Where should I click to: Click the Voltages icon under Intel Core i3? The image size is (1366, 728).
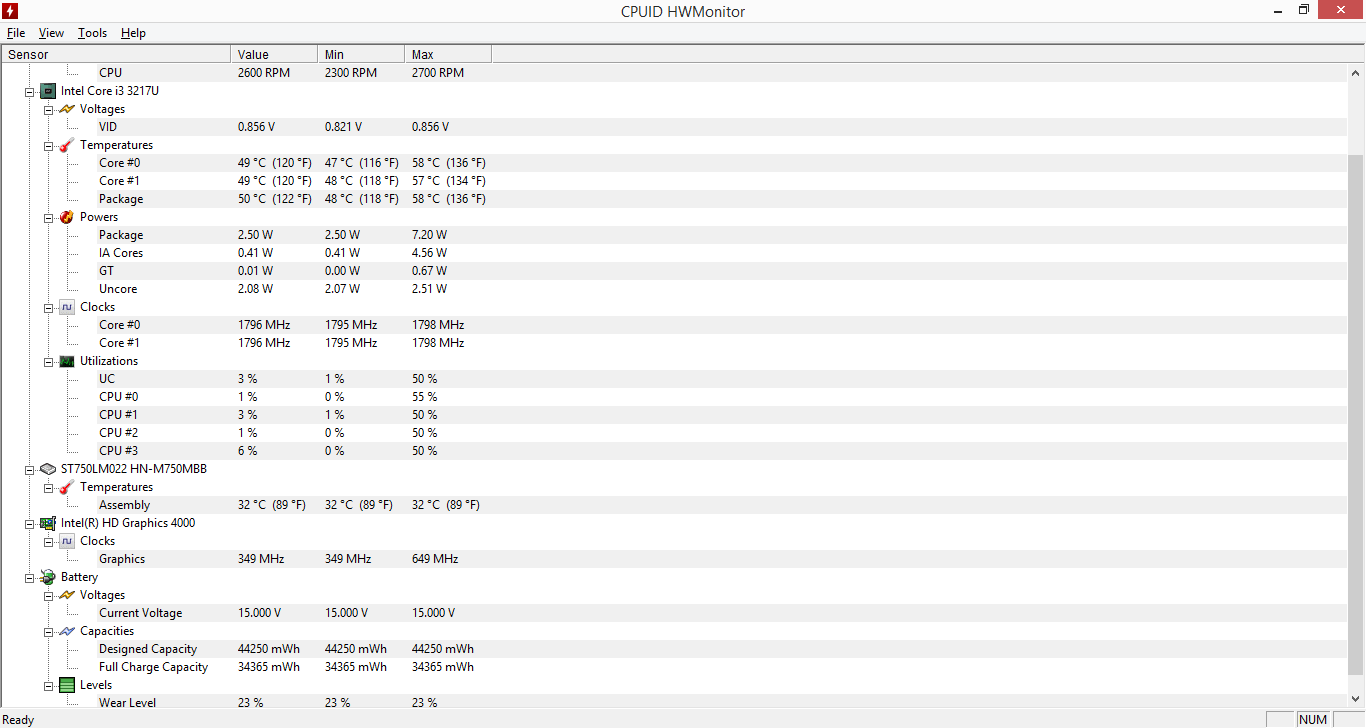point(67,109)
